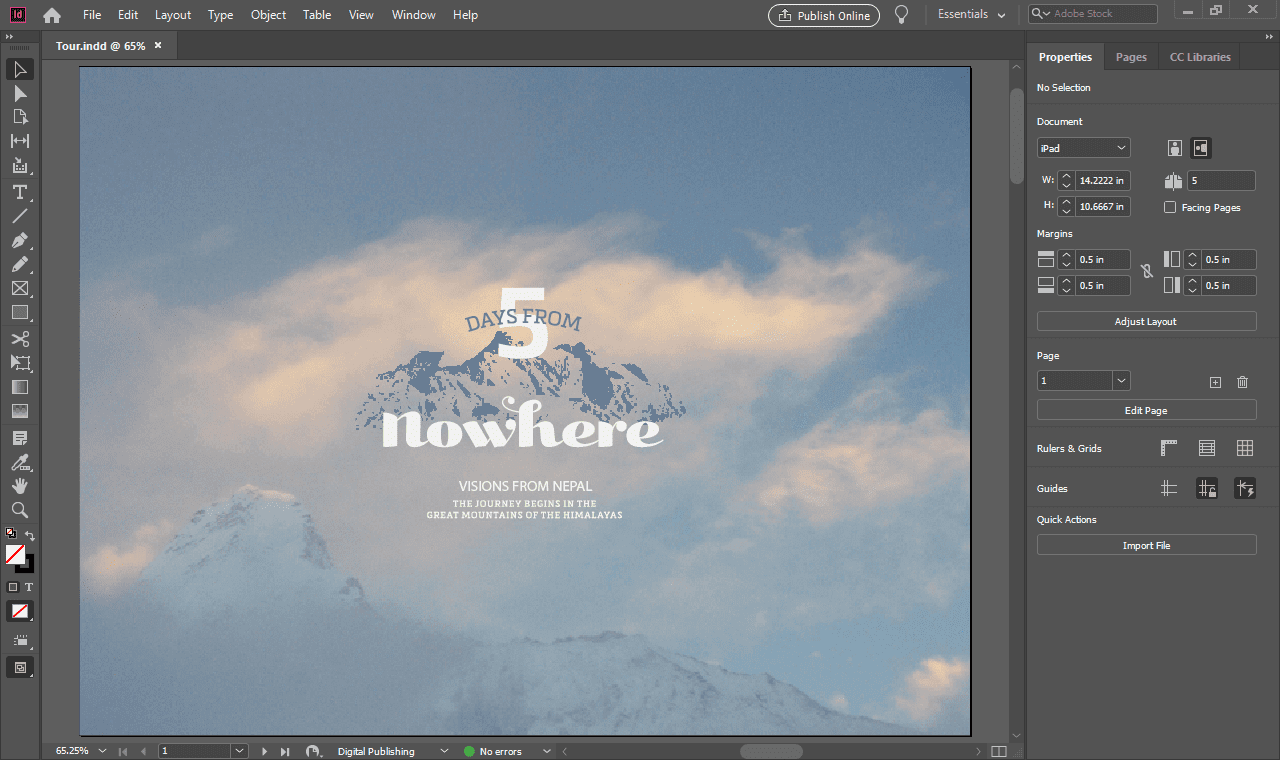Open the File menu
The image size is (1280, 760).
click(92, 15)
